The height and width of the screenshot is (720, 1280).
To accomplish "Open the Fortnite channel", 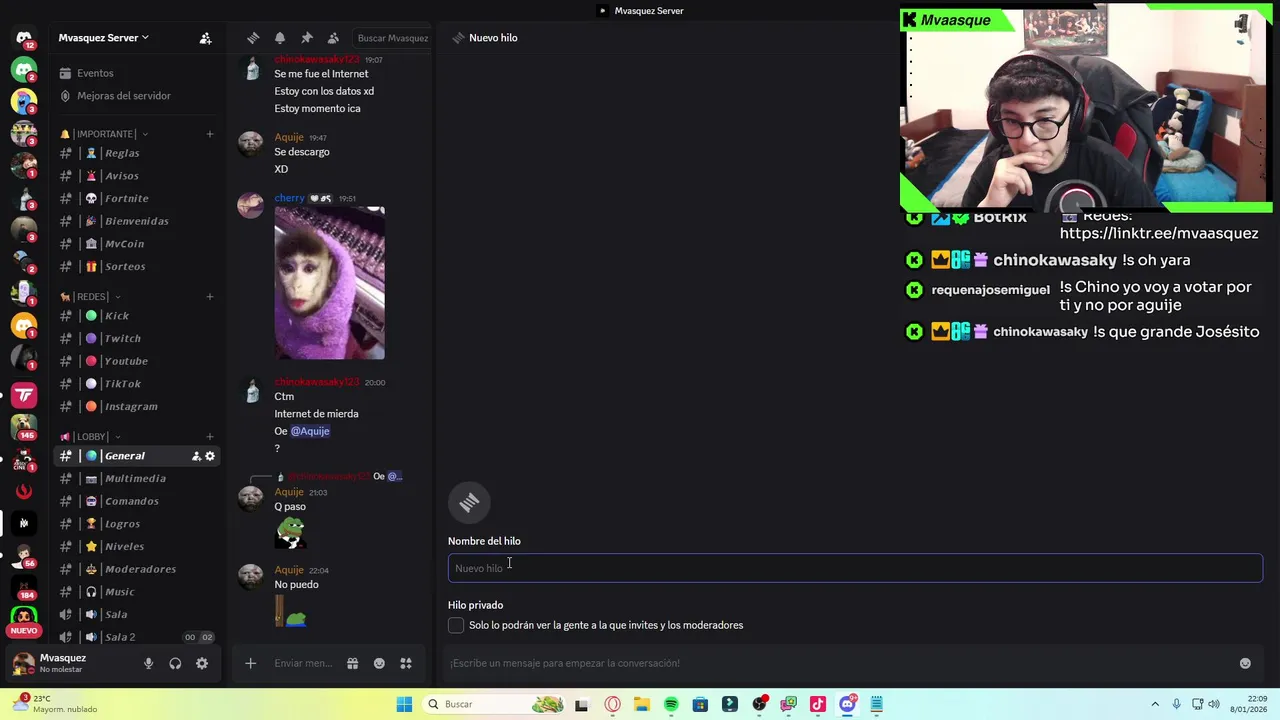I will [137, 199].
